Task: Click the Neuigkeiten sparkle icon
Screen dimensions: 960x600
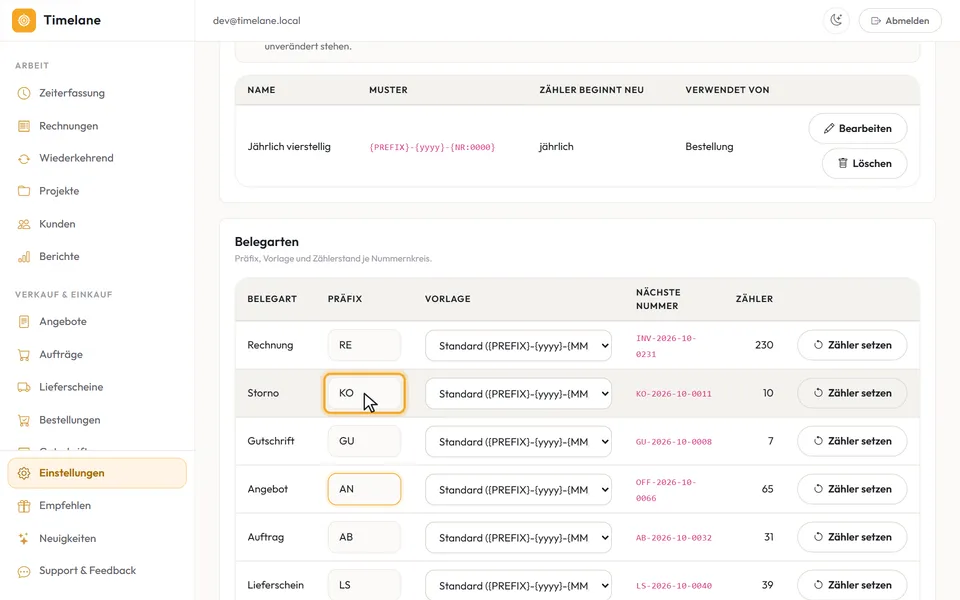Action: (24, 539)
